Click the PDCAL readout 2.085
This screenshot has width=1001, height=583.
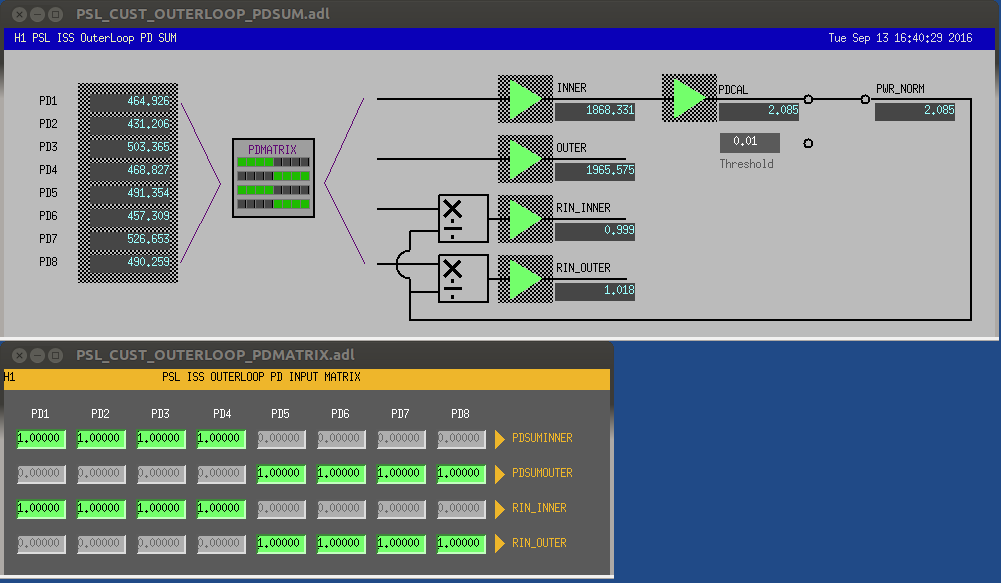(759, 111)
